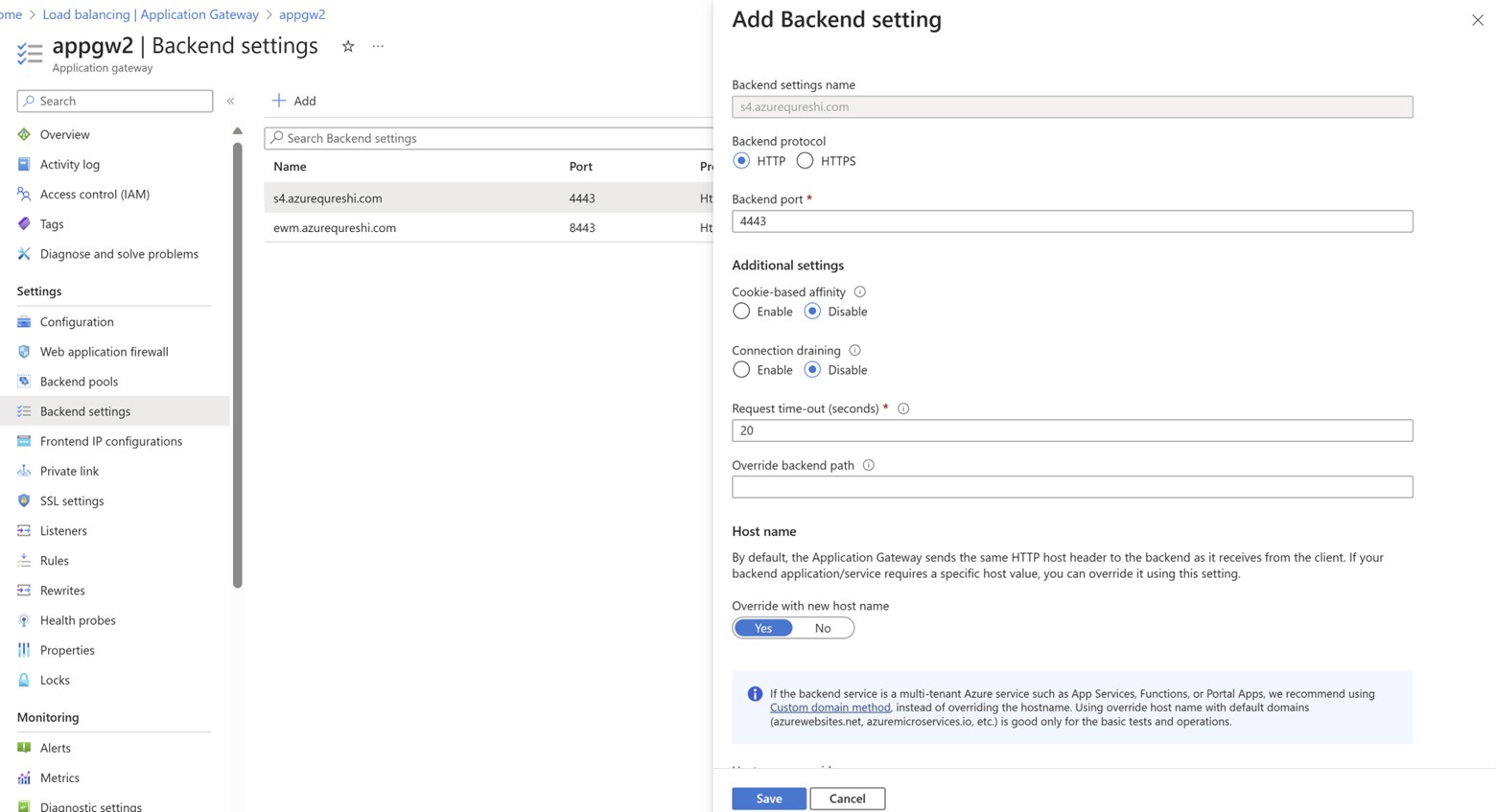Viewport: 1496px width, 812px height.
Task: Open the more options ellipsis menu
Action: (378, 46)
